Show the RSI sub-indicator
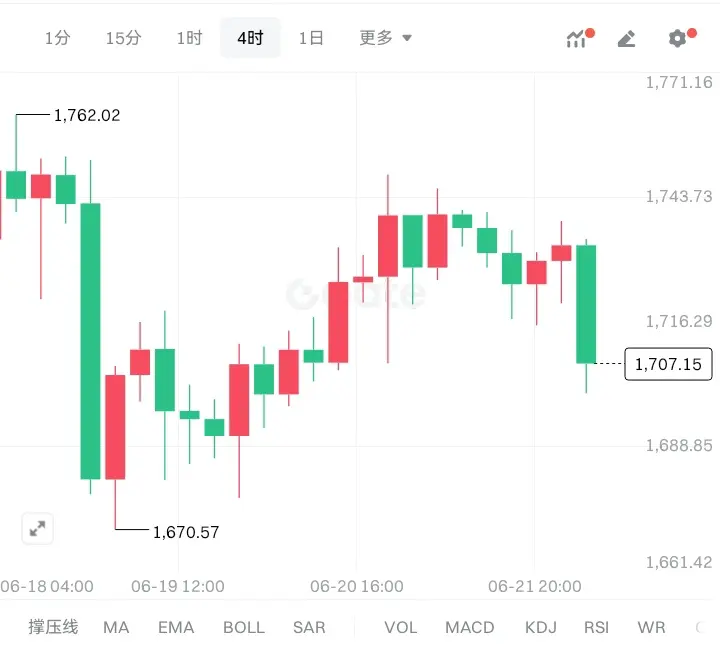 596,627
